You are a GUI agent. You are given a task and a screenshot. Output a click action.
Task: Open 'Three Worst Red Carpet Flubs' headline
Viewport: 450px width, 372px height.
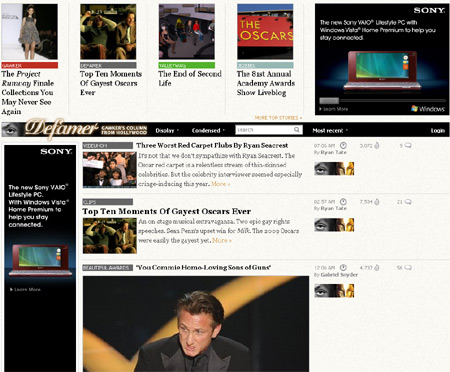(x=212, y=145)
